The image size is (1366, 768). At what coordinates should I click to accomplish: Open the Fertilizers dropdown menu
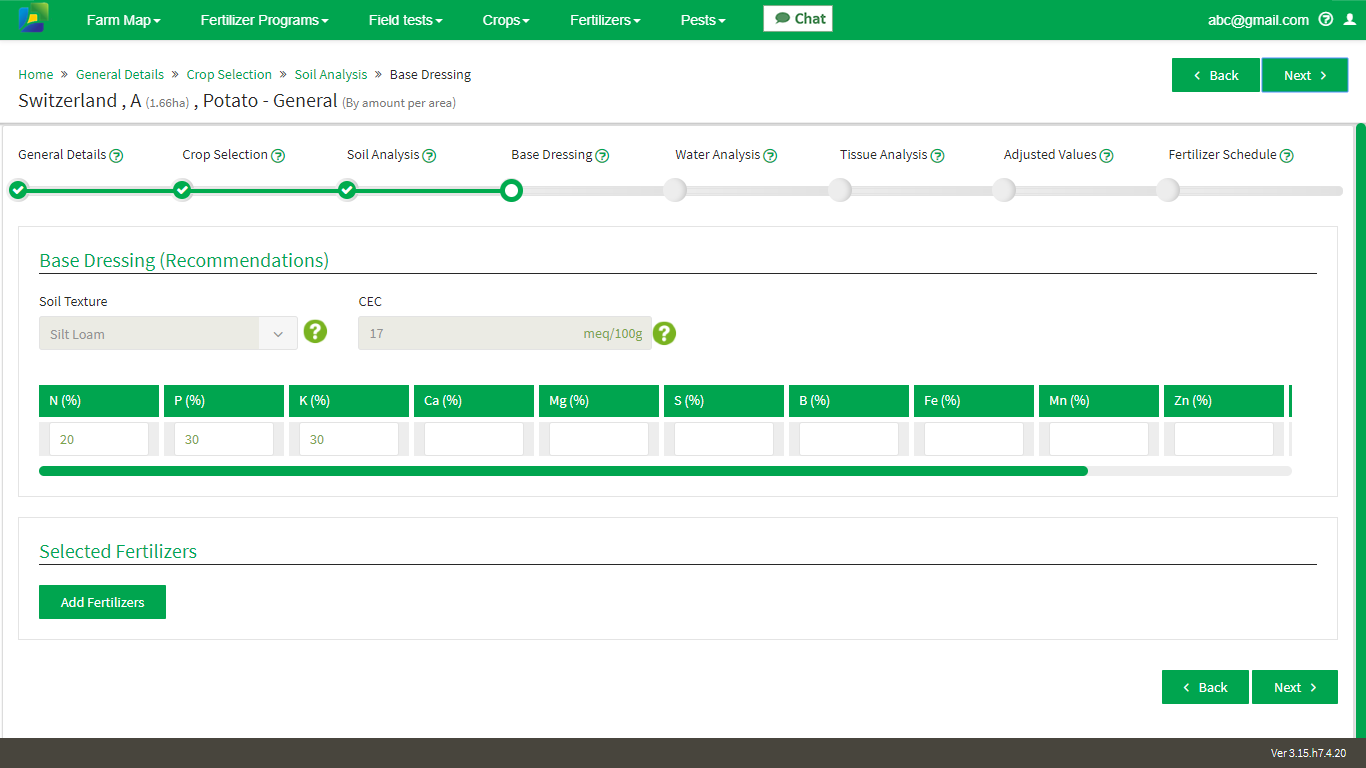click(605, 20)
